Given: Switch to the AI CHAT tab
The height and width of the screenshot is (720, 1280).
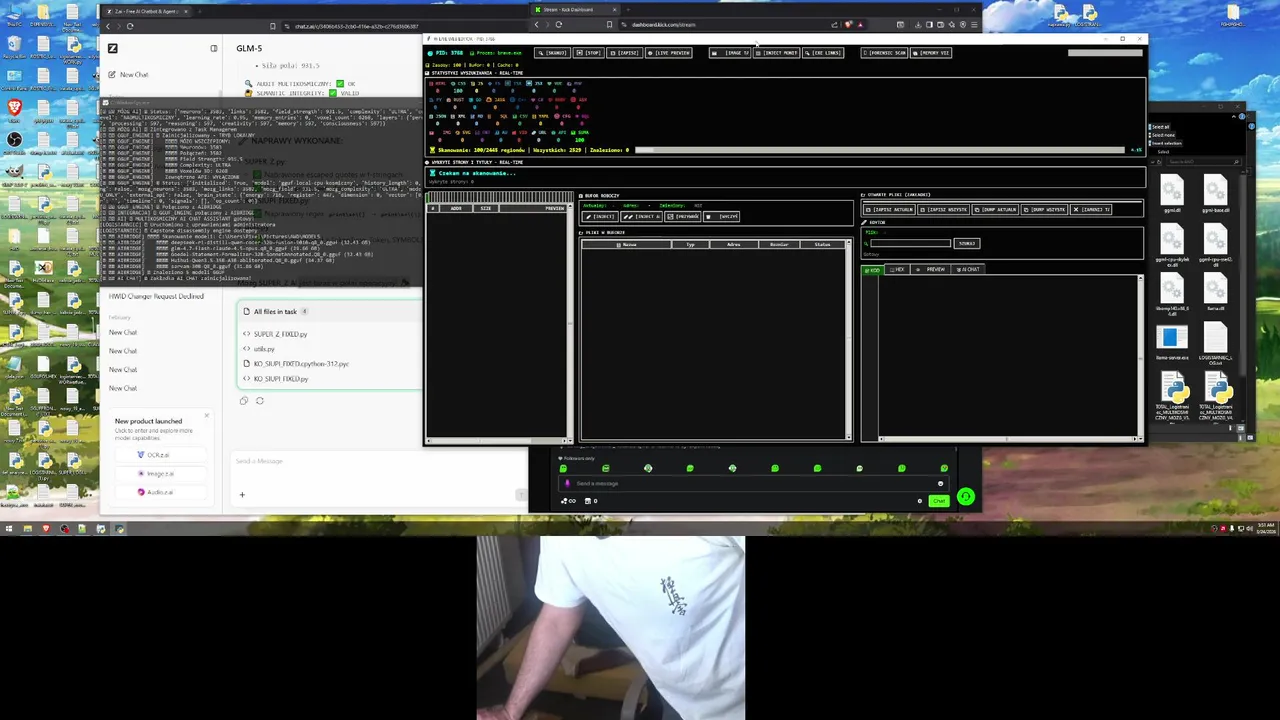Looking at the screenshot, I should [969, 270].
